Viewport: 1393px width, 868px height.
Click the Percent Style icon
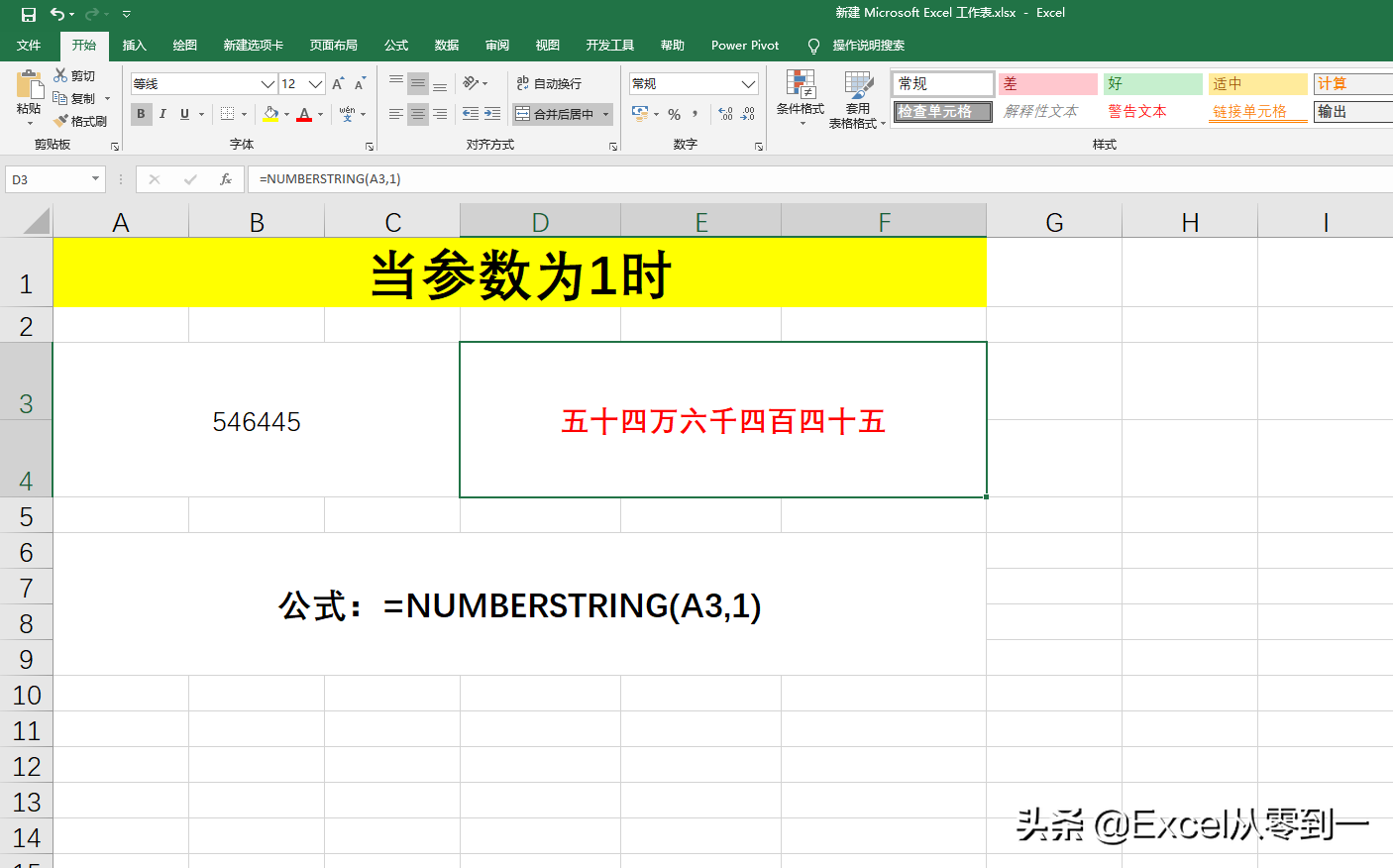(x=675, y=114)
